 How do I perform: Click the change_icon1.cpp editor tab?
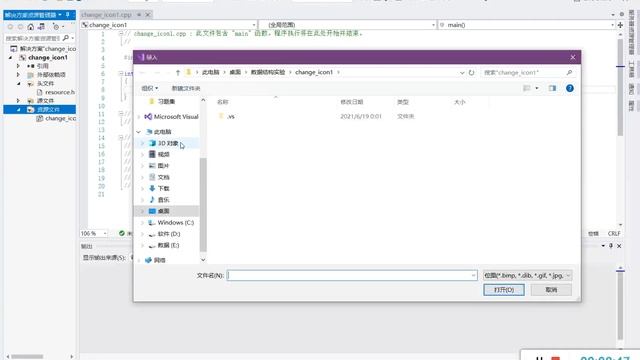coord(107,15)
